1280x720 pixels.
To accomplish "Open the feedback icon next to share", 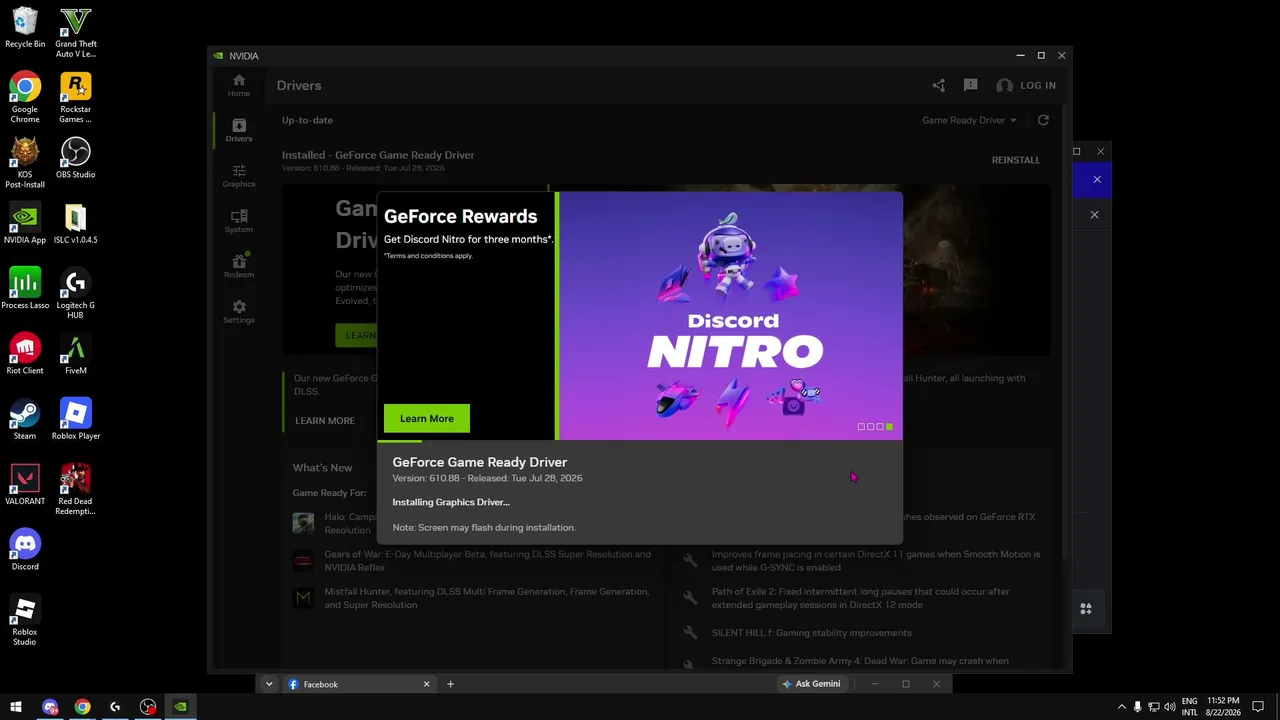I will 970,86.
